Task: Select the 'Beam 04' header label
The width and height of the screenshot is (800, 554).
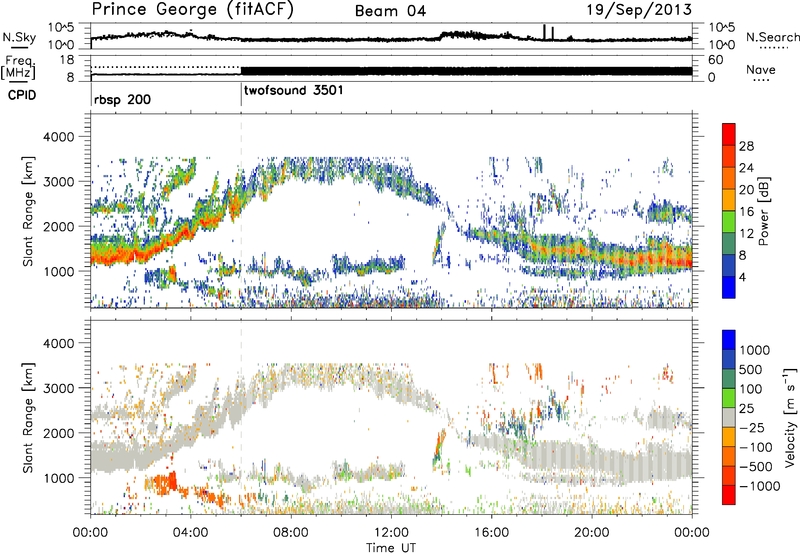Action: (390, 11)
